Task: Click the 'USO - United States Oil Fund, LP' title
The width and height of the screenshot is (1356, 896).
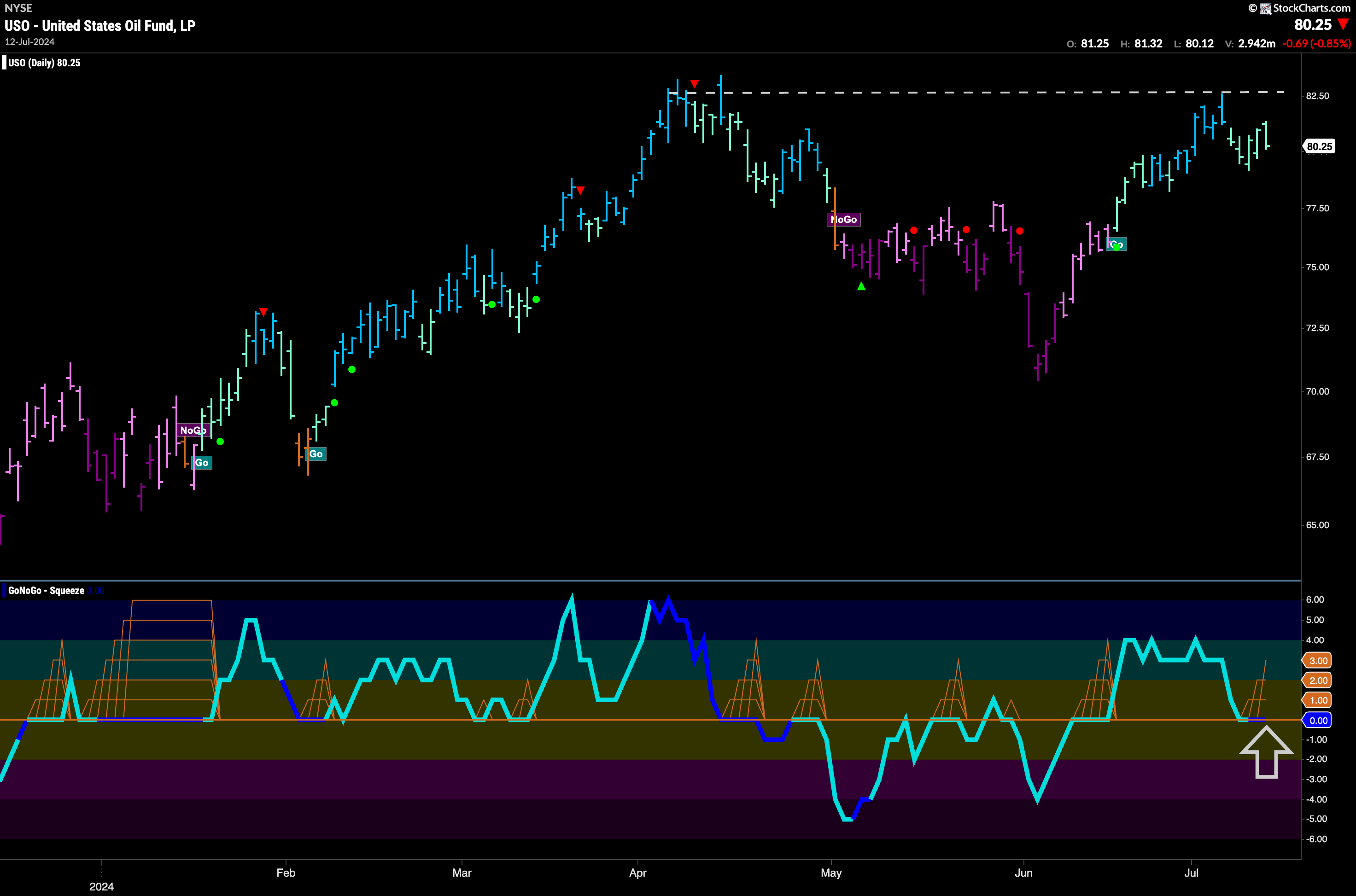Action: coord(100,26)
